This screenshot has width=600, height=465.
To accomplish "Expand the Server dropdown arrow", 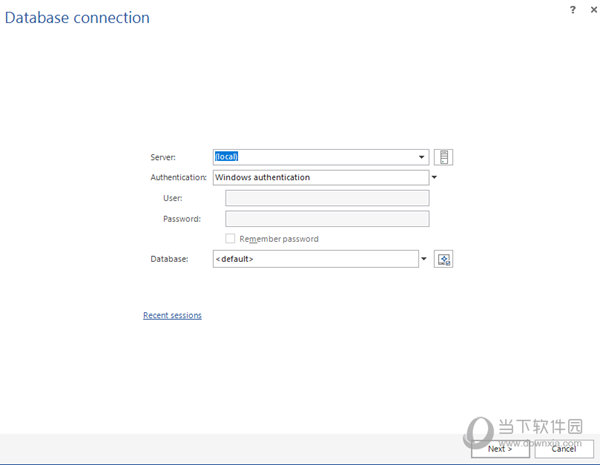I will click(x=423, y=157).
